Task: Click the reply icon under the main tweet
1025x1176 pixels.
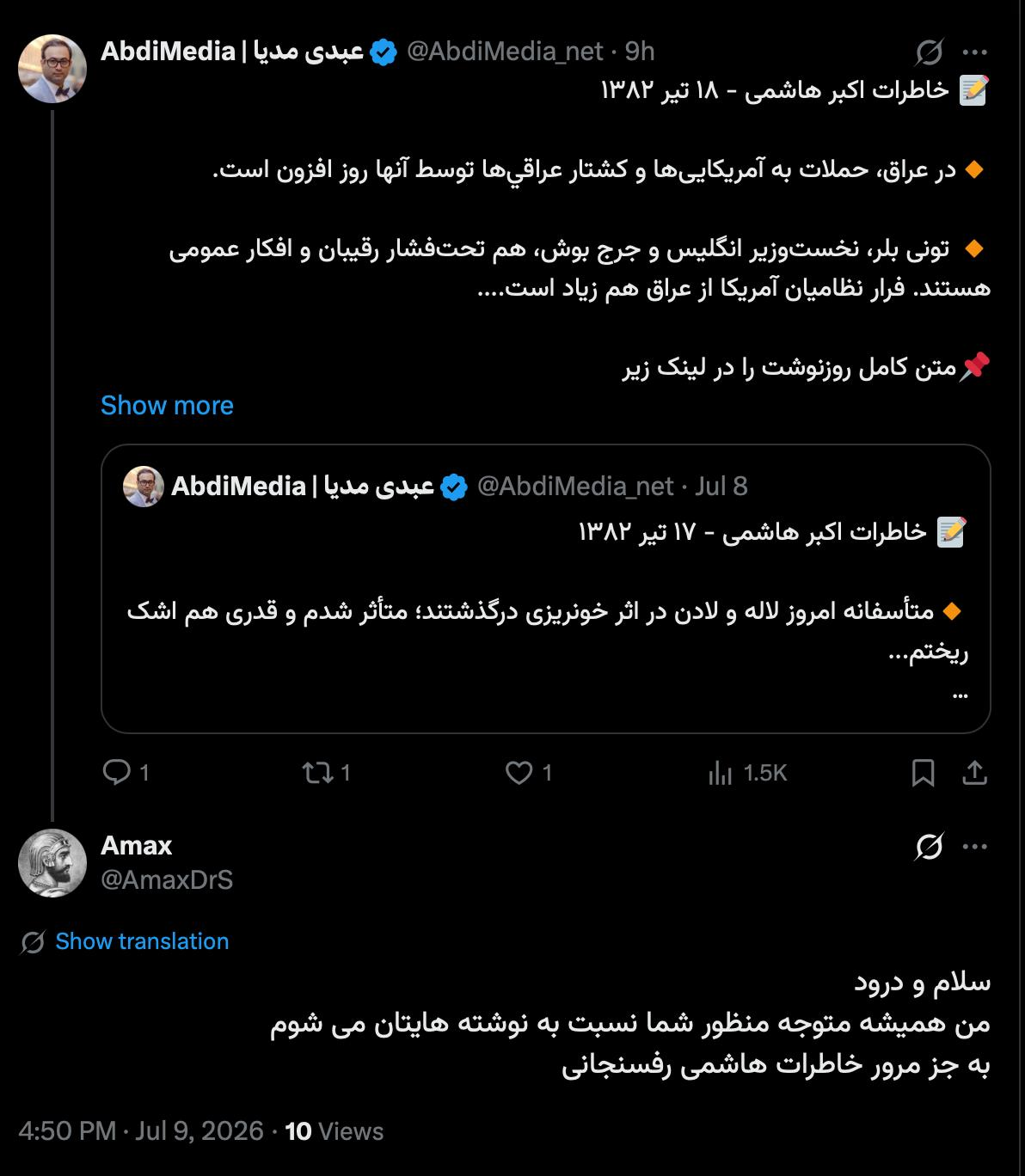Action: [x=116, y=772]
